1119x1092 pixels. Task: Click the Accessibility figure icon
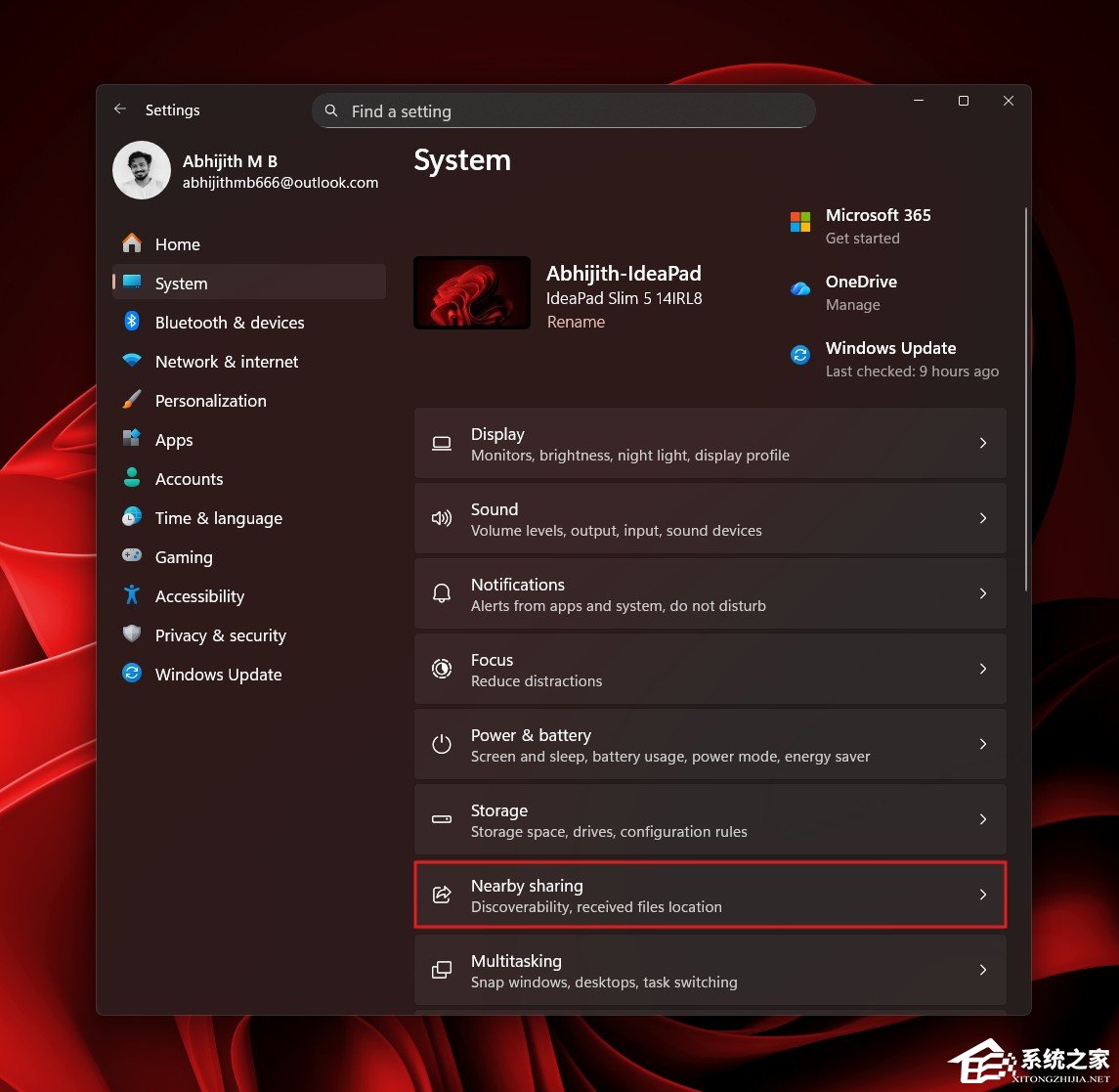click(132, 594)
